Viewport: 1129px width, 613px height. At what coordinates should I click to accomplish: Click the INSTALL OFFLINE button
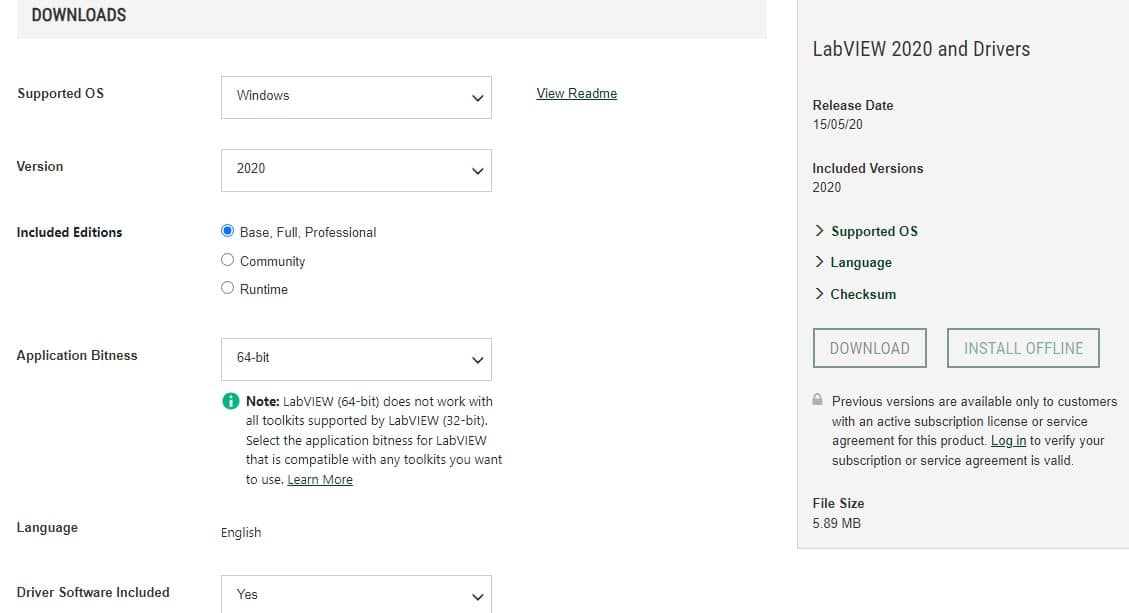tap(1022, 347)
